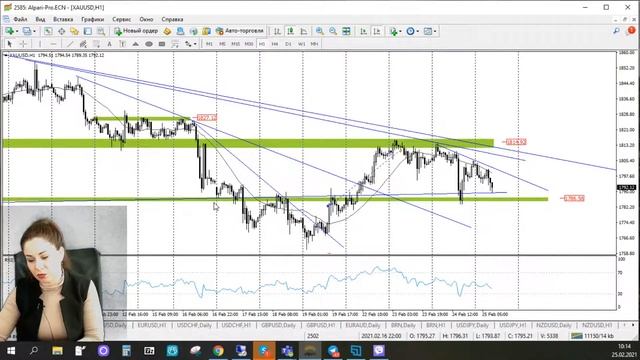Expand the Profiles dropdown arrow
Screen dimensions: 640x360
point(34,31)
